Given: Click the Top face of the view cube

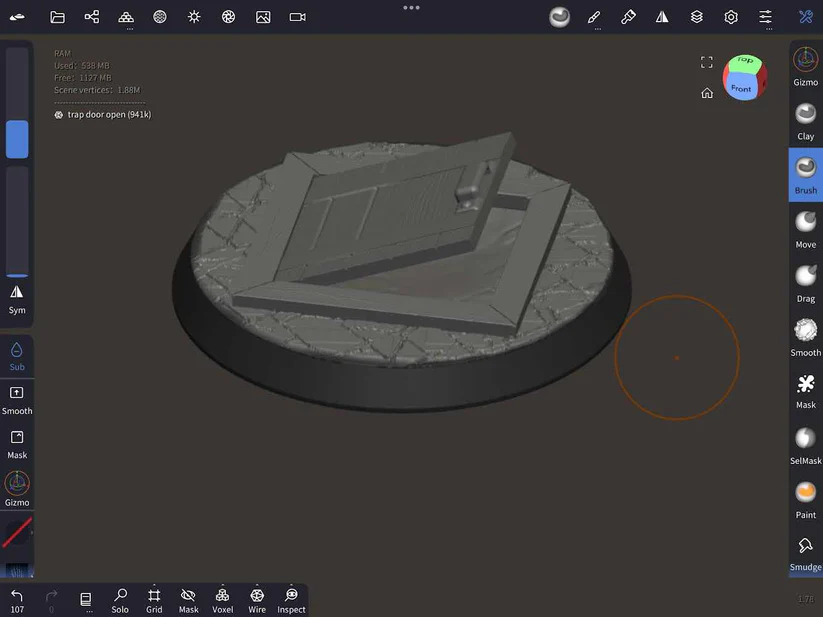Looking at the screenshot, I should point(745,61).
